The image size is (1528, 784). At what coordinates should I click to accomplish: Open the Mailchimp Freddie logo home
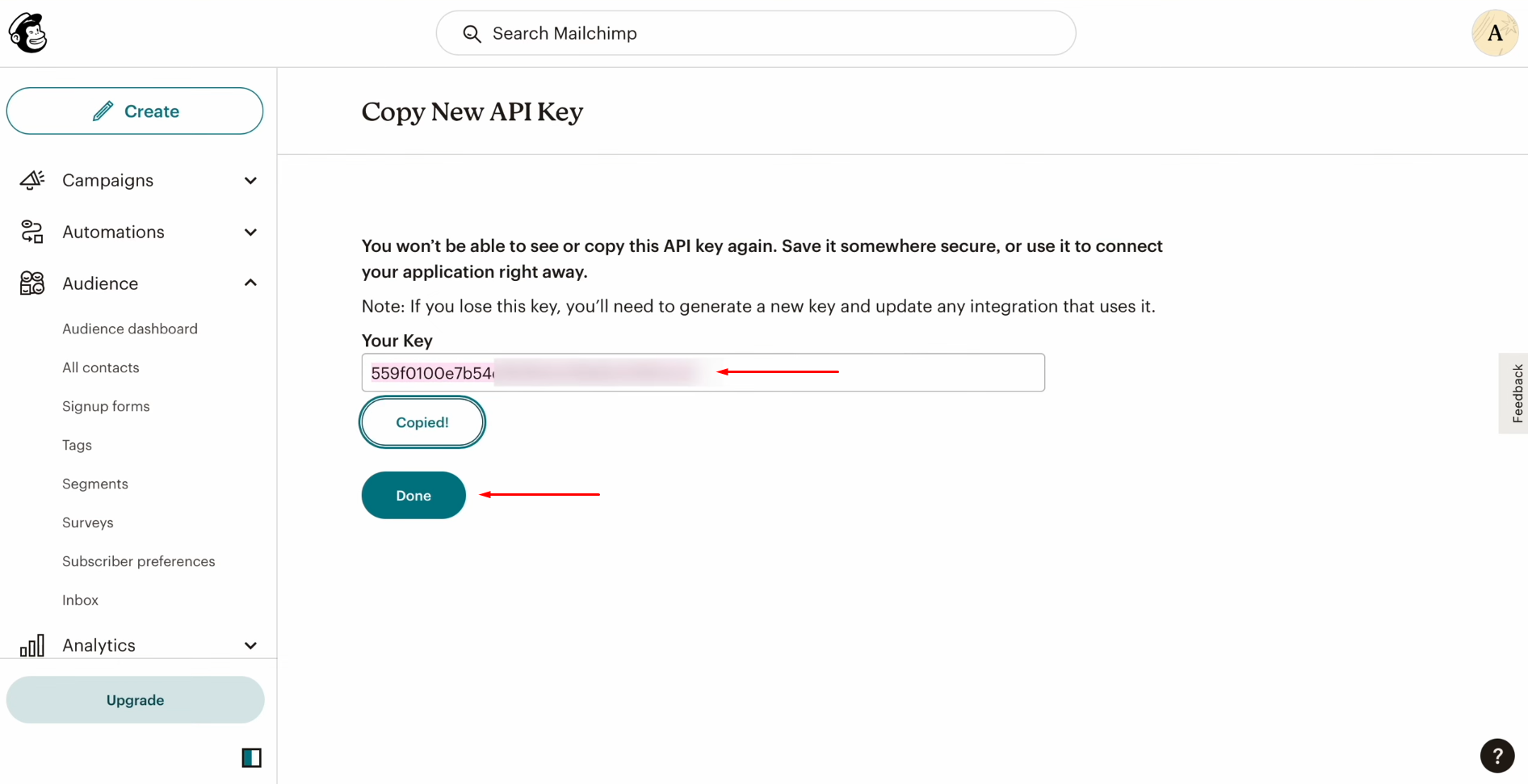(28, 33)
